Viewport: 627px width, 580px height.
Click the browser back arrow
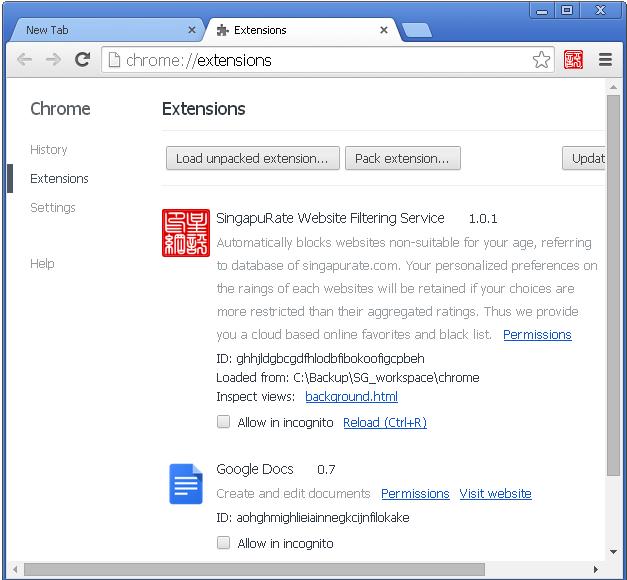point(24,60)
